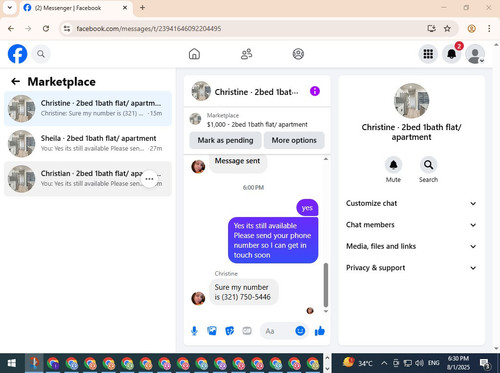Attach a photo using the image icon

click(212, 331)
